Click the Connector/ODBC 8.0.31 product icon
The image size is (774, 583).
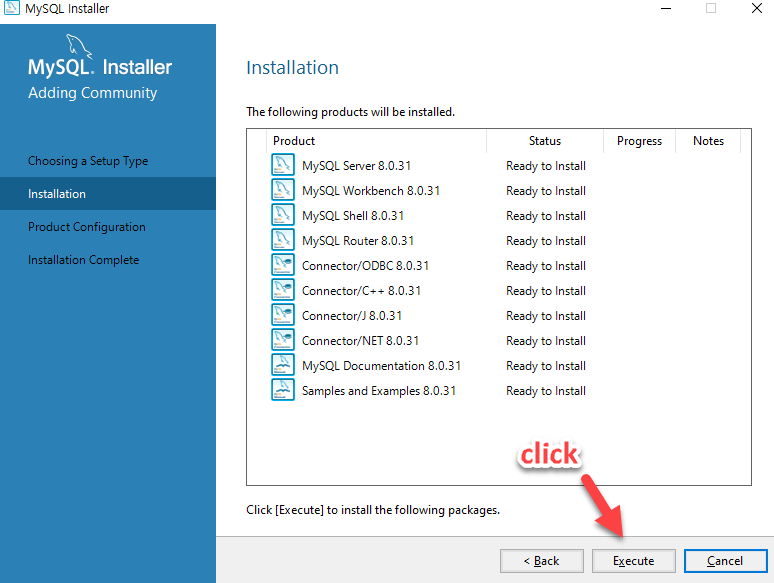click(283, 265)
